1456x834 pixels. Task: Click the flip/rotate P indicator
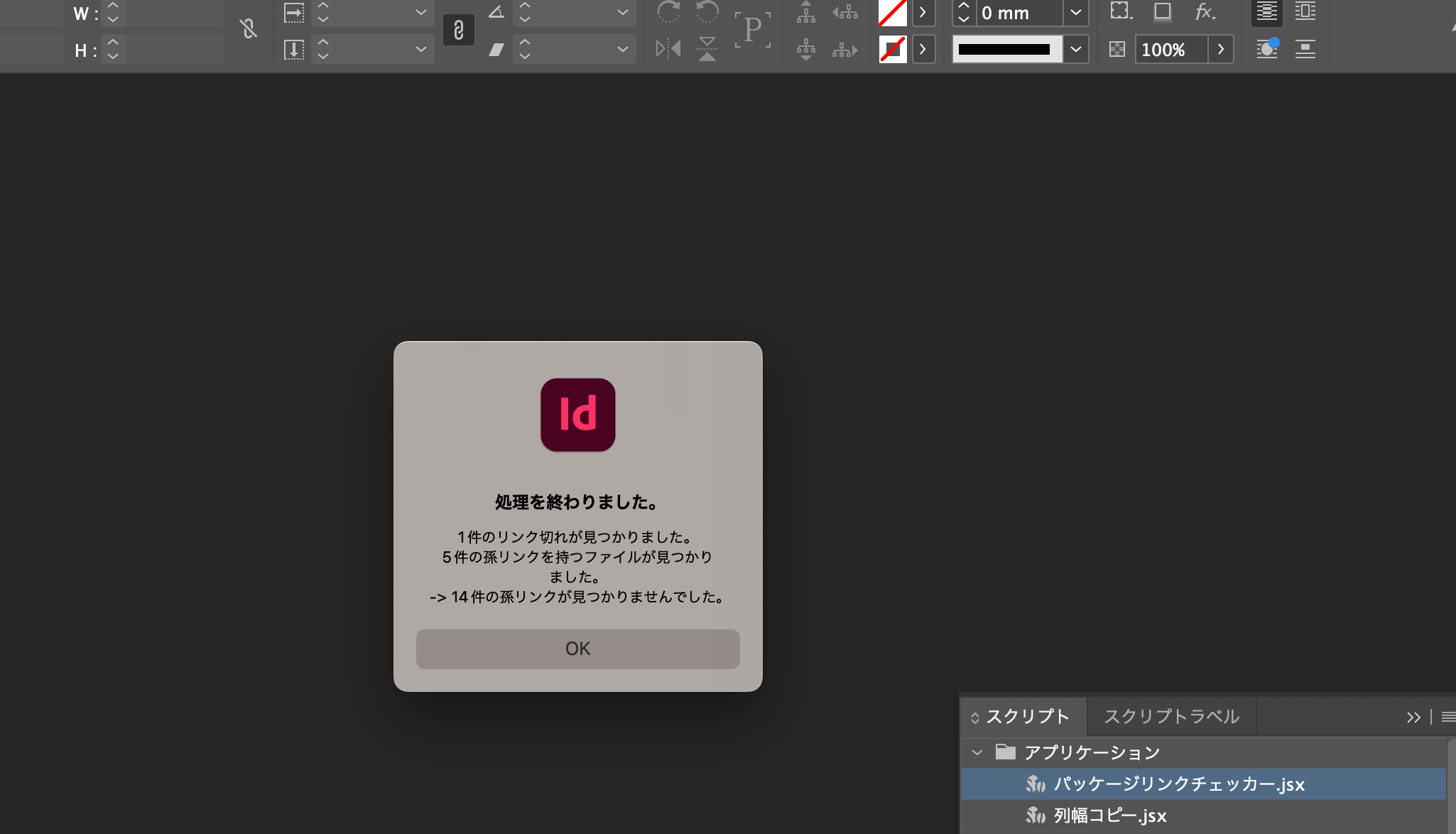tap(752, 30)
